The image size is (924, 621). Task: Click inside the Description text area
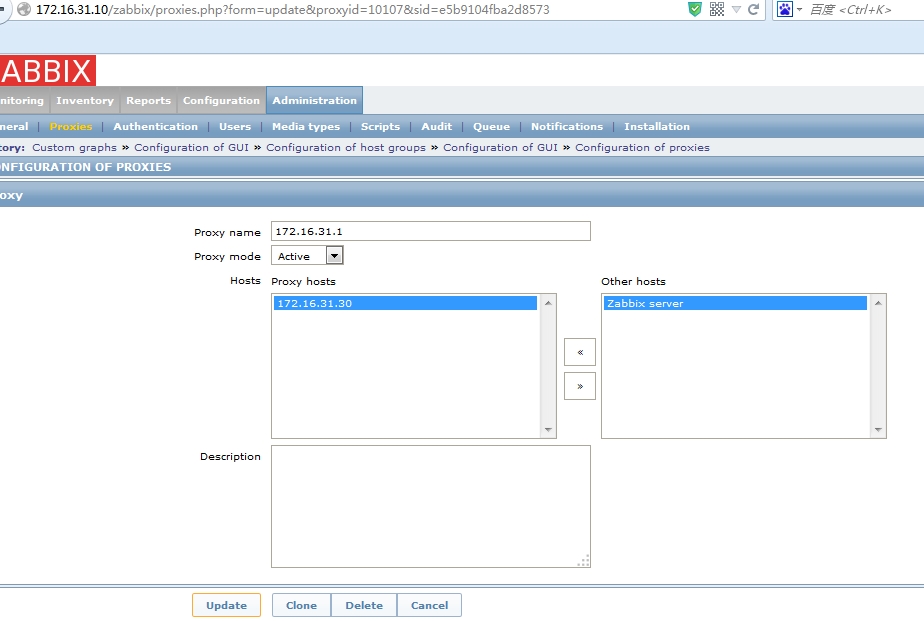[430, 505]
